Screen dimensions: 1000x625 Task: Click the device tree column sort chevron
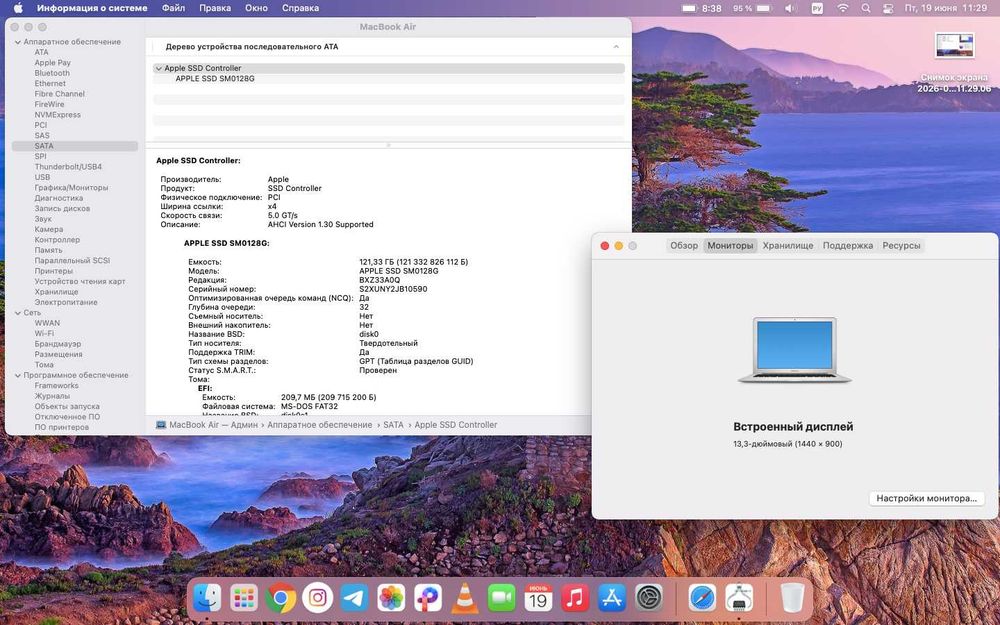coord(616,47)
